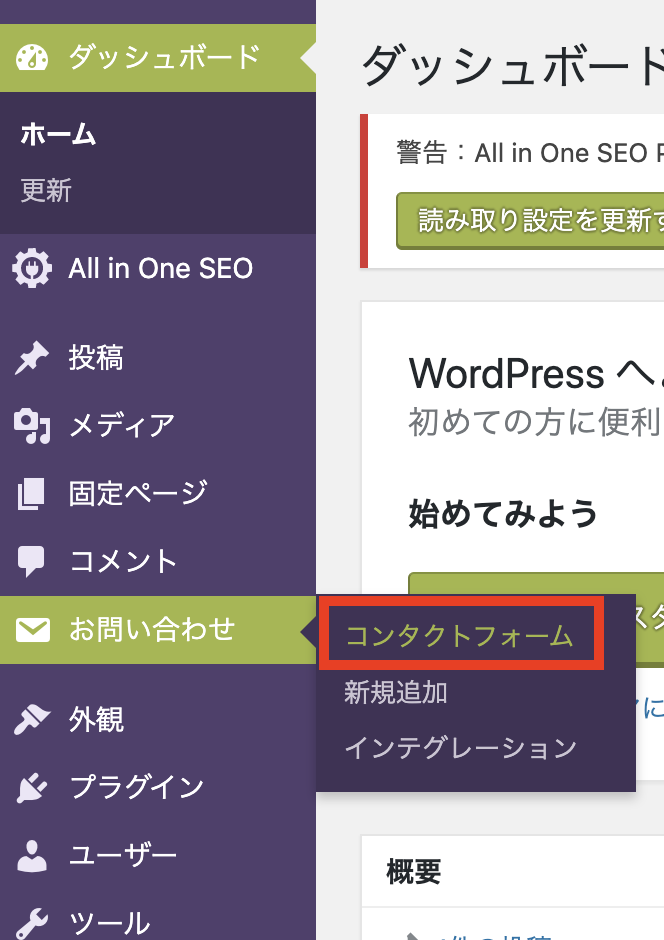Choose コンタクトフォーム in the flyout submenu
Viewport: 664px width, 940px height.
[460, 636]
